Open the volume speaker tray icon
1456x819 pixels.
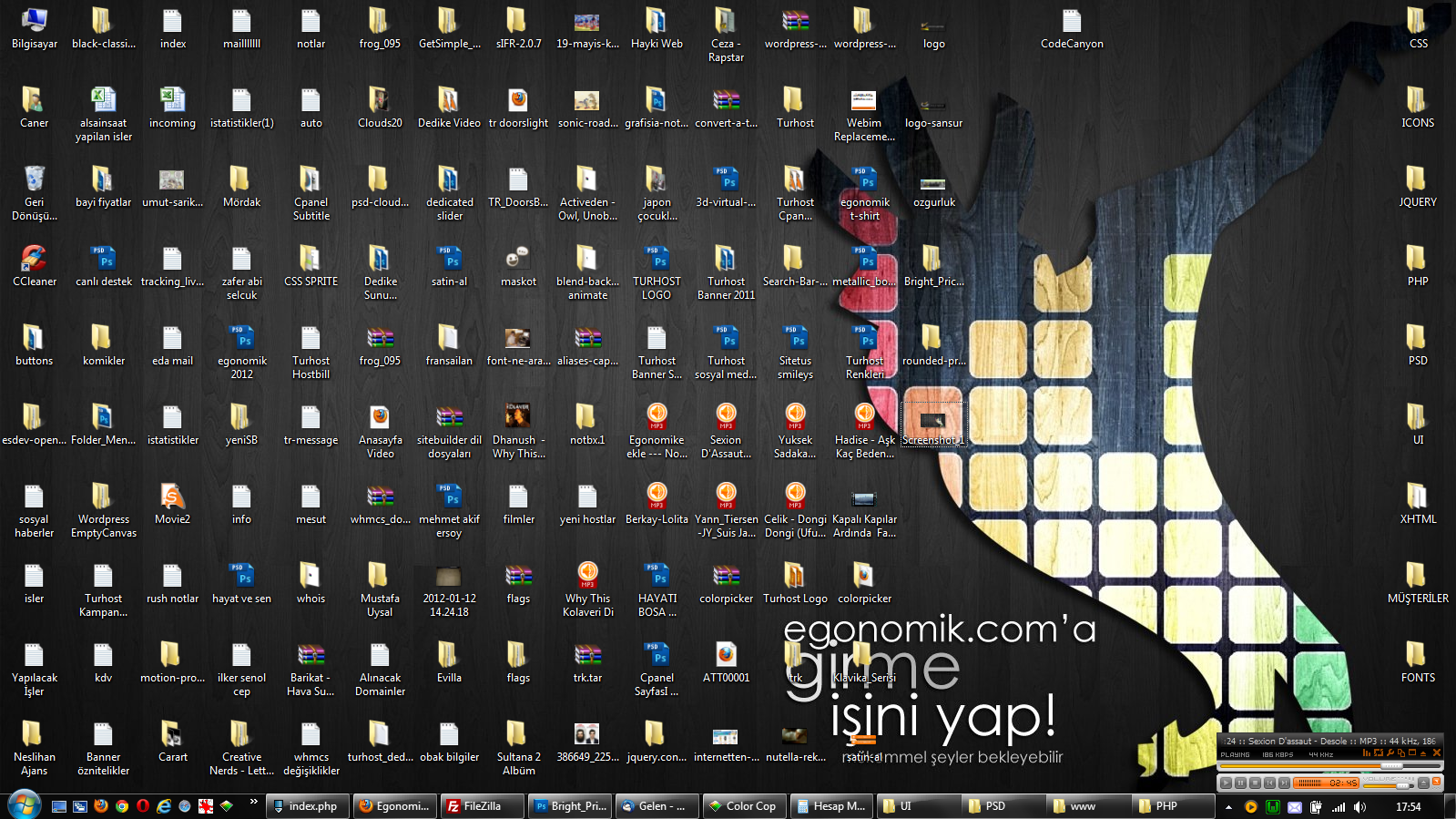1359,807
